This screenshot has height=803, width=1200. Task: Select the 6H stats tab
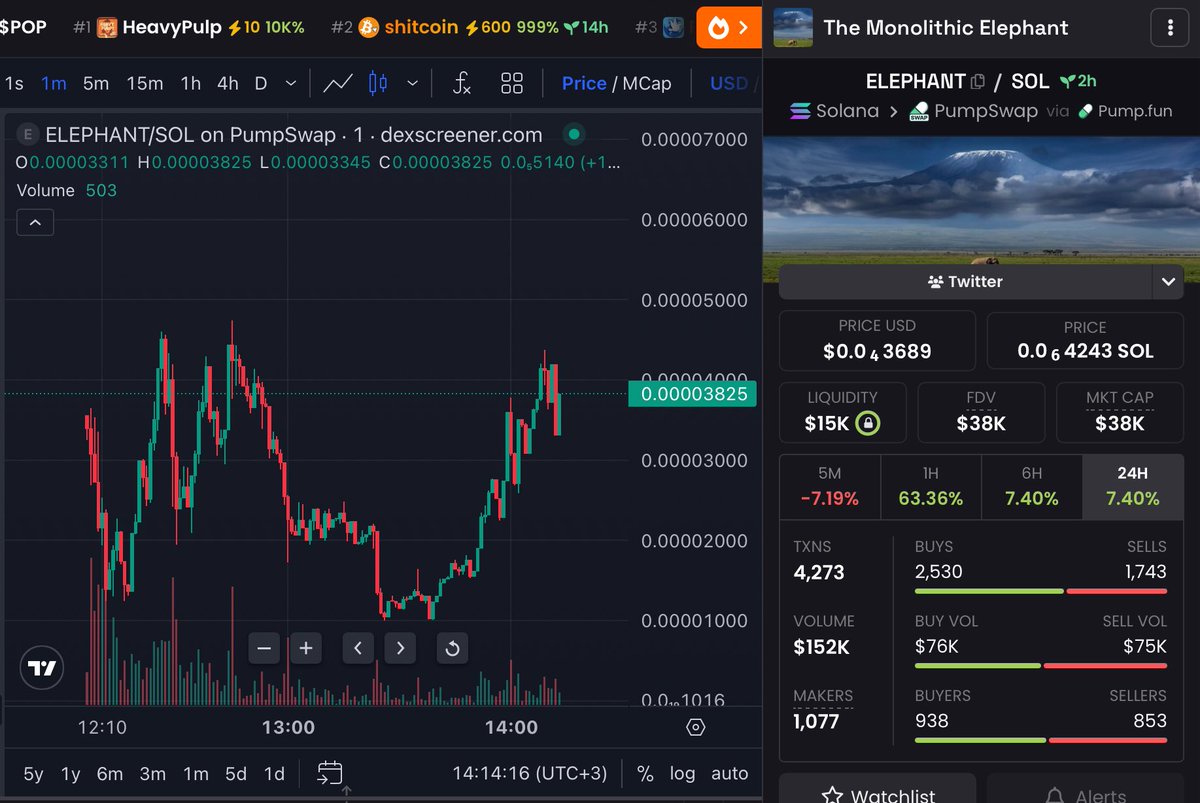tap(1032, 487)
